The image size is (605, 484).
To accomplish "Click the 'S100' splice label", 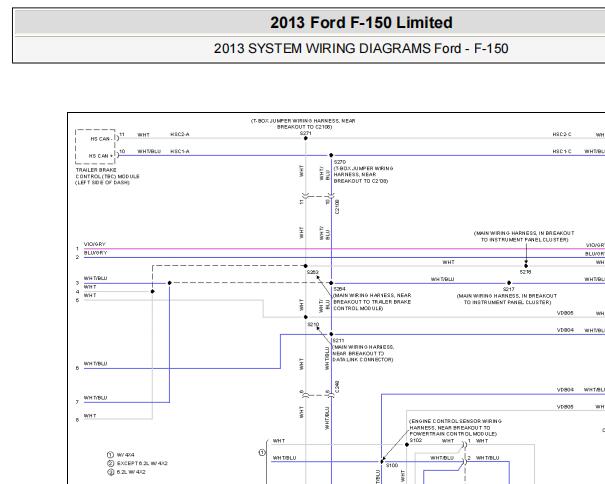I will click(392, 465).
